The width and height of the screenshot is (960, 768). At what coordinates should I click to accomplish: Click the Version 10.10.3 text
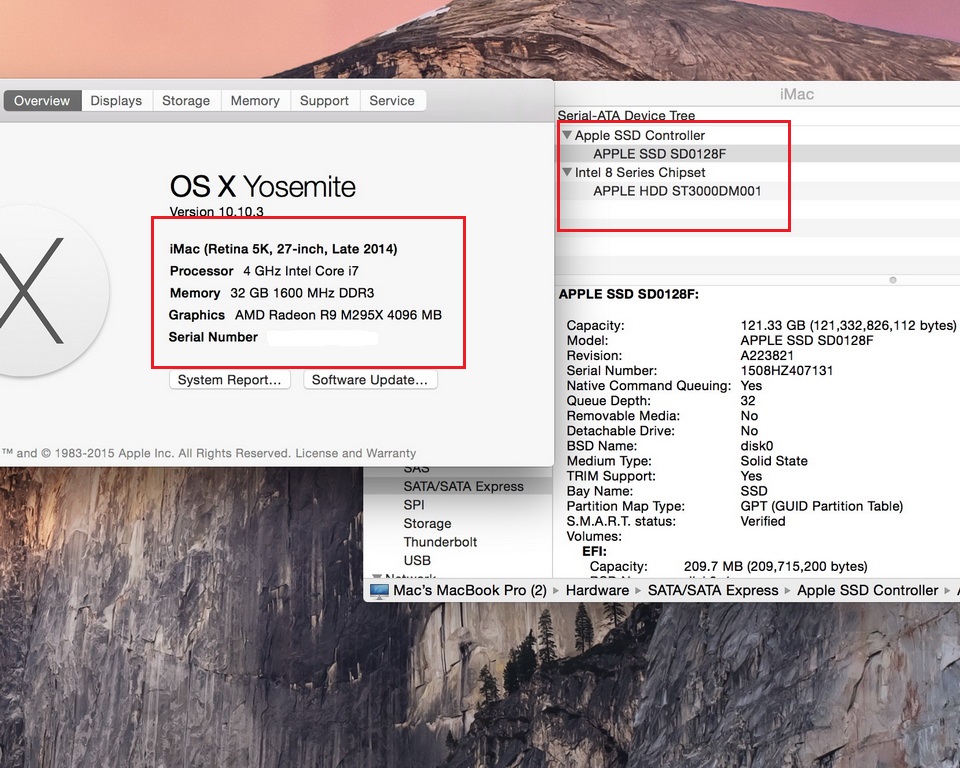click(x=216, y=211)
